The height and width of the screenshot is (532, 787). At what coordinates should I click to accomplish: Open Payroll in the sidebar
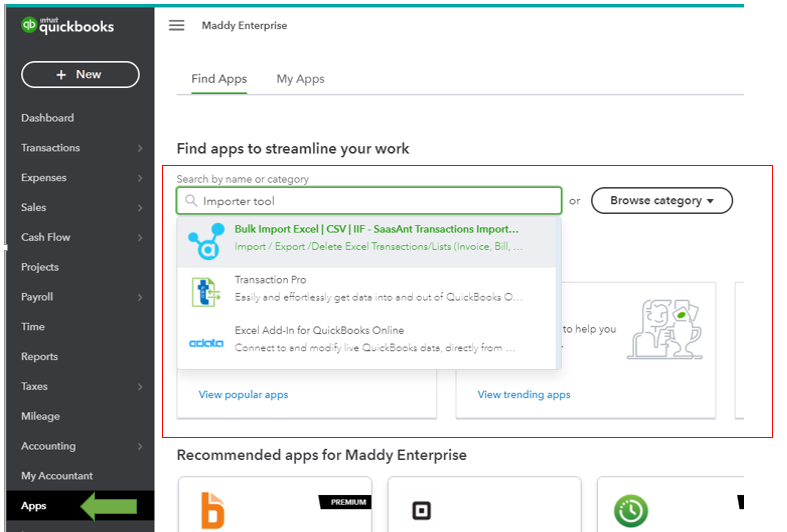(37, 297)
